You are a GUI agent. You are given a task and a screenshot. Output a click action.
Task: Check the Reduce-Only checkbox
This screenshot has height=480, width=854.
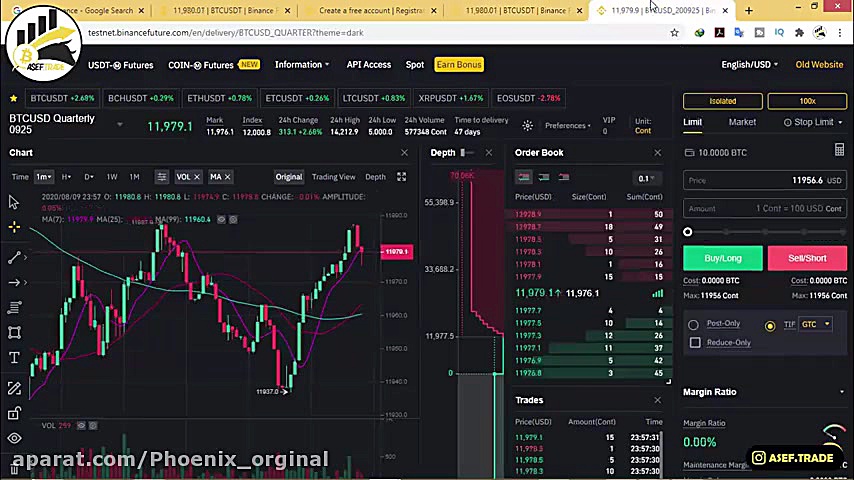tap(695, 343)
